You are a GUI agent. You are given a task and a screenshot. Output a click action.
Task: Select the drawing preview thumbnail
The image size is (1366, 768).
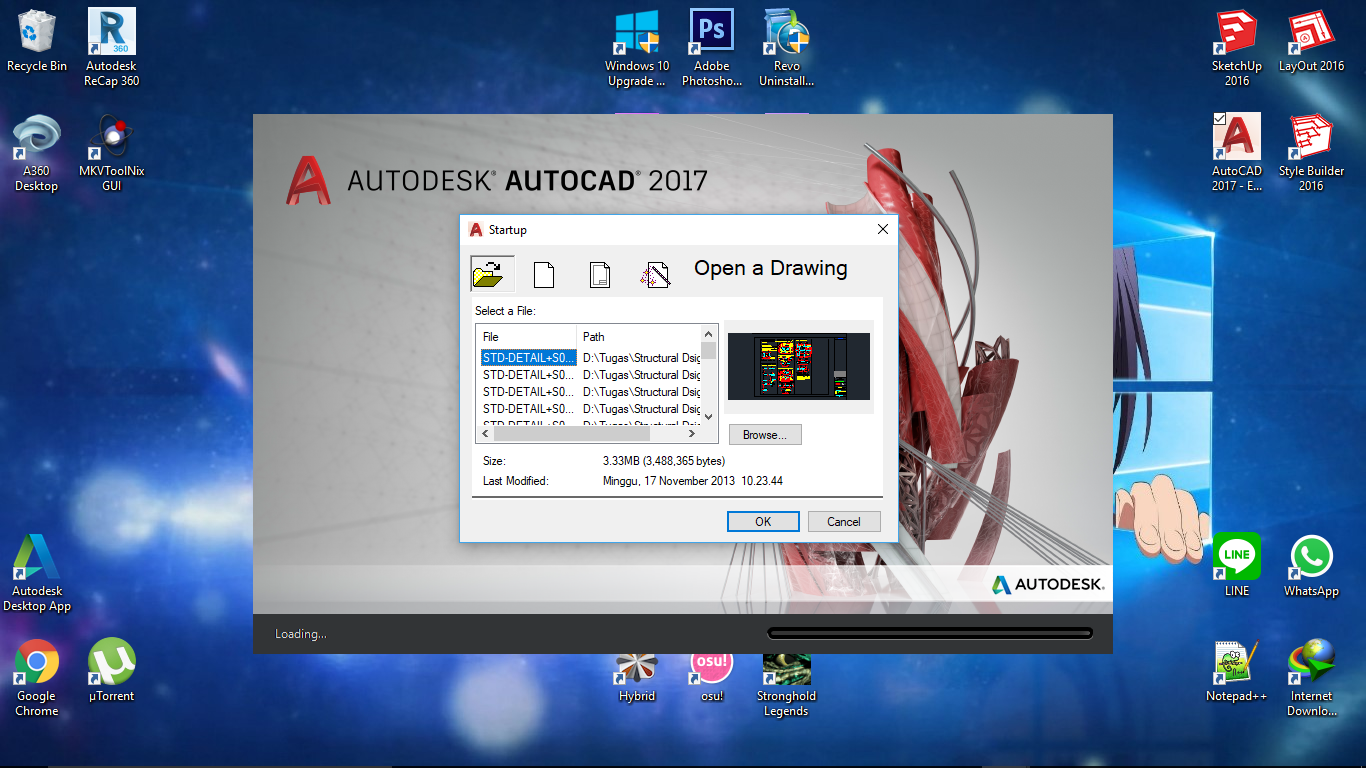[x=798, y=365]
